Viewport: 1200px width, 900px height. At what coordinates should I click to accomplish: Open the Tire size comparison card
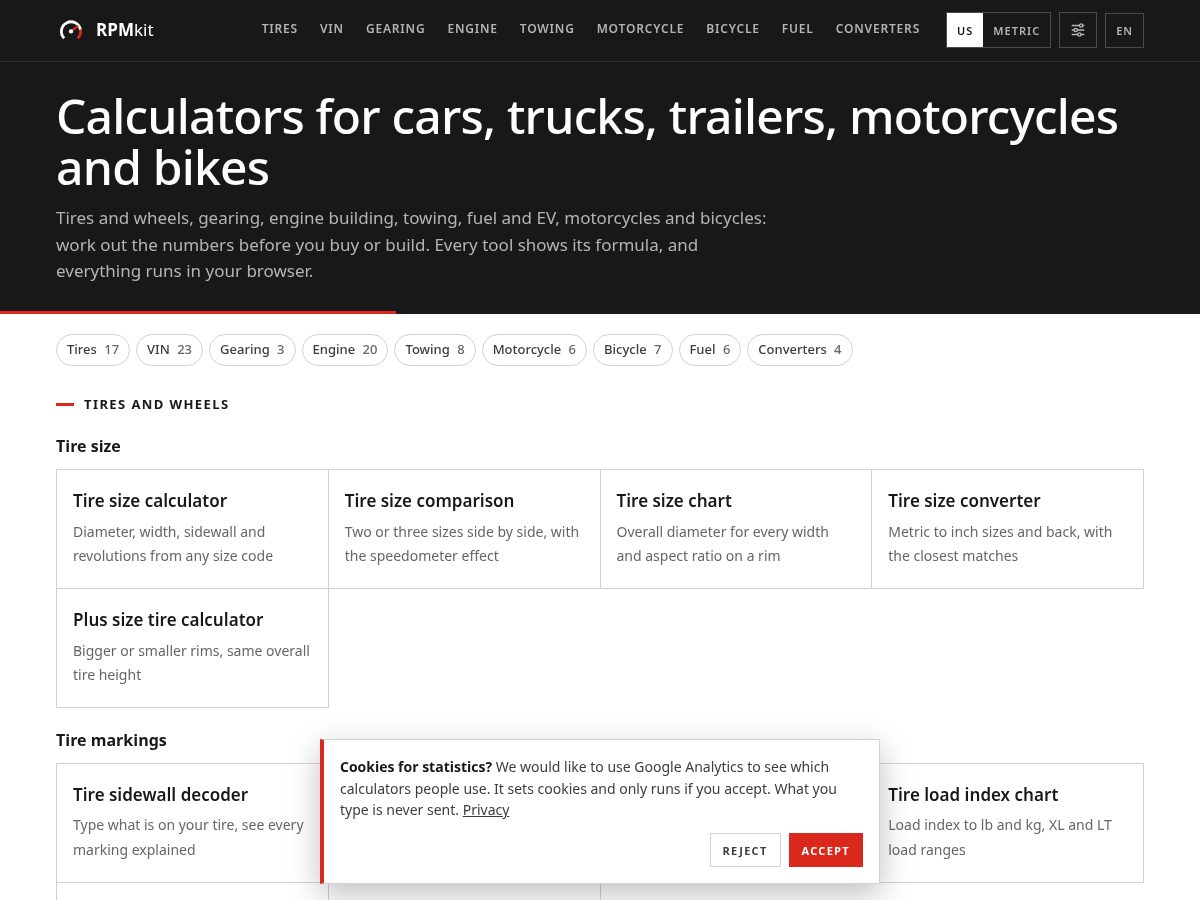click(x=464, y=529)
